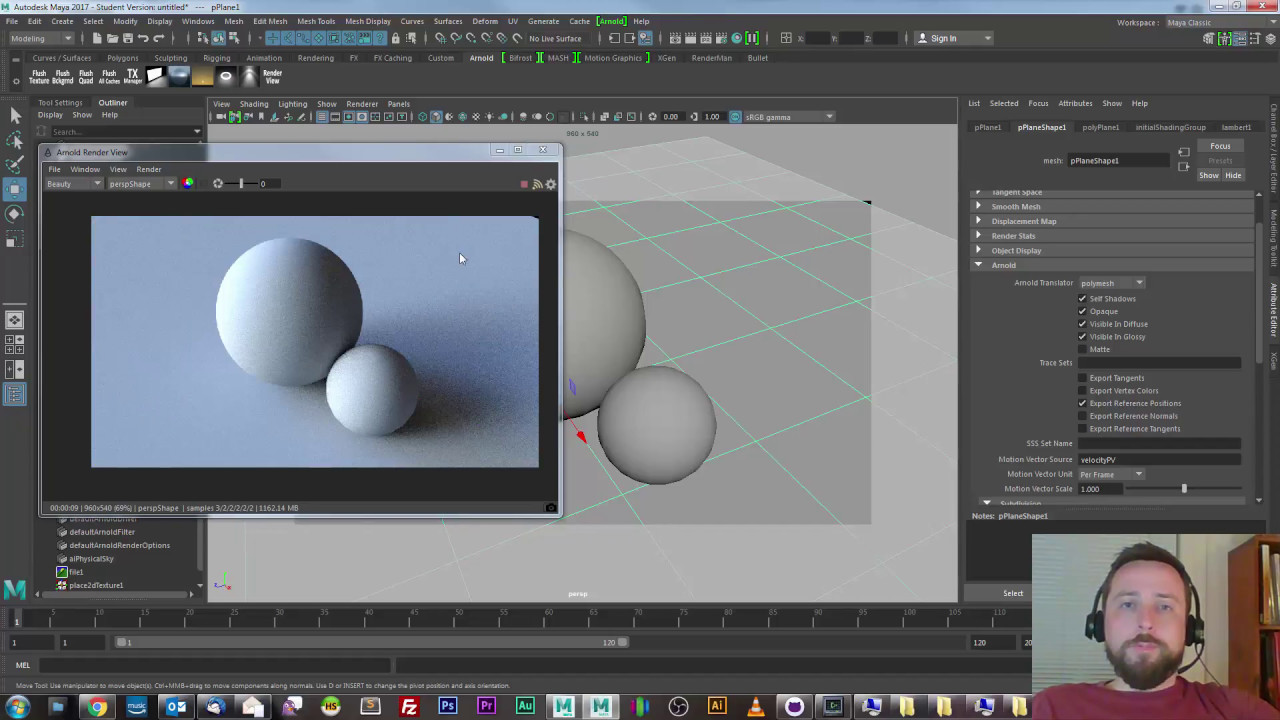Open Photoshop from the taskbar
1280x720 pixels.
coord(447,707)
